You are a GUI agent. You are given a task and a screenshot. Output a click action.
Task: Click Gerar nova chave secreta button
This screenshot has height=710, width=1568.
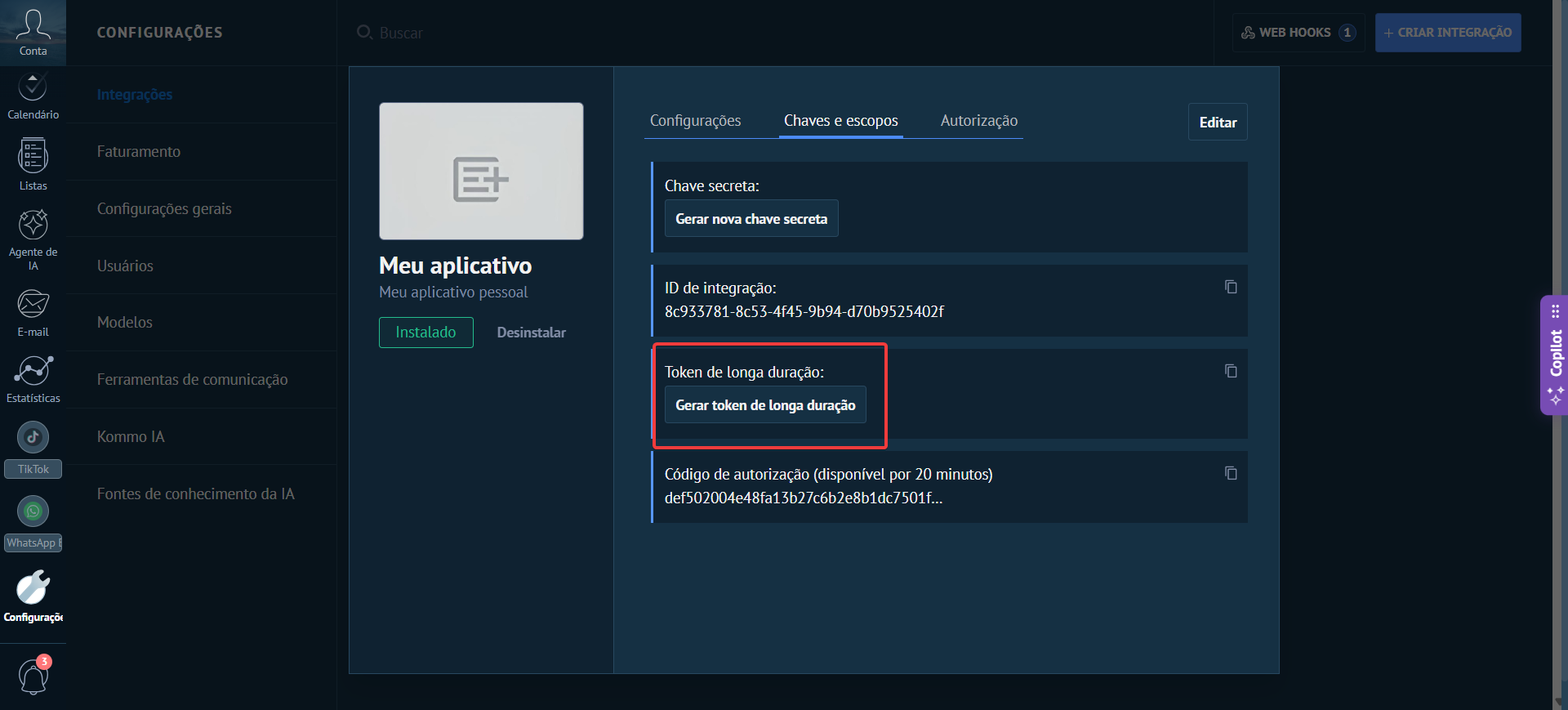[x=751, y=219]
